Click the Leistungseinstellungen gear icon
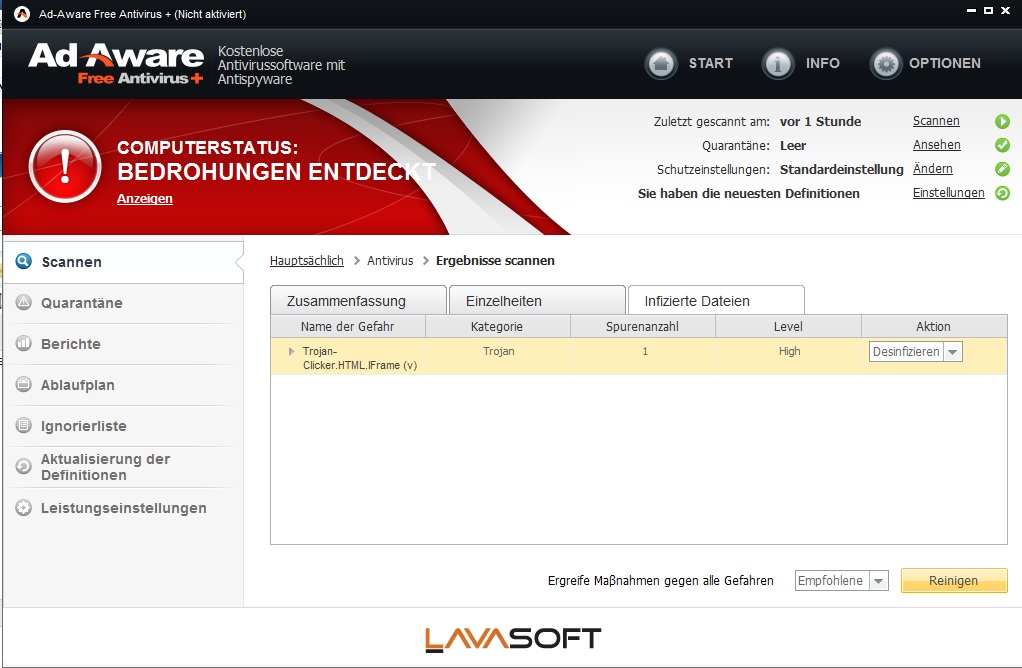Image resolution: width=1022 pixels, height=668 pixels. 23,508
